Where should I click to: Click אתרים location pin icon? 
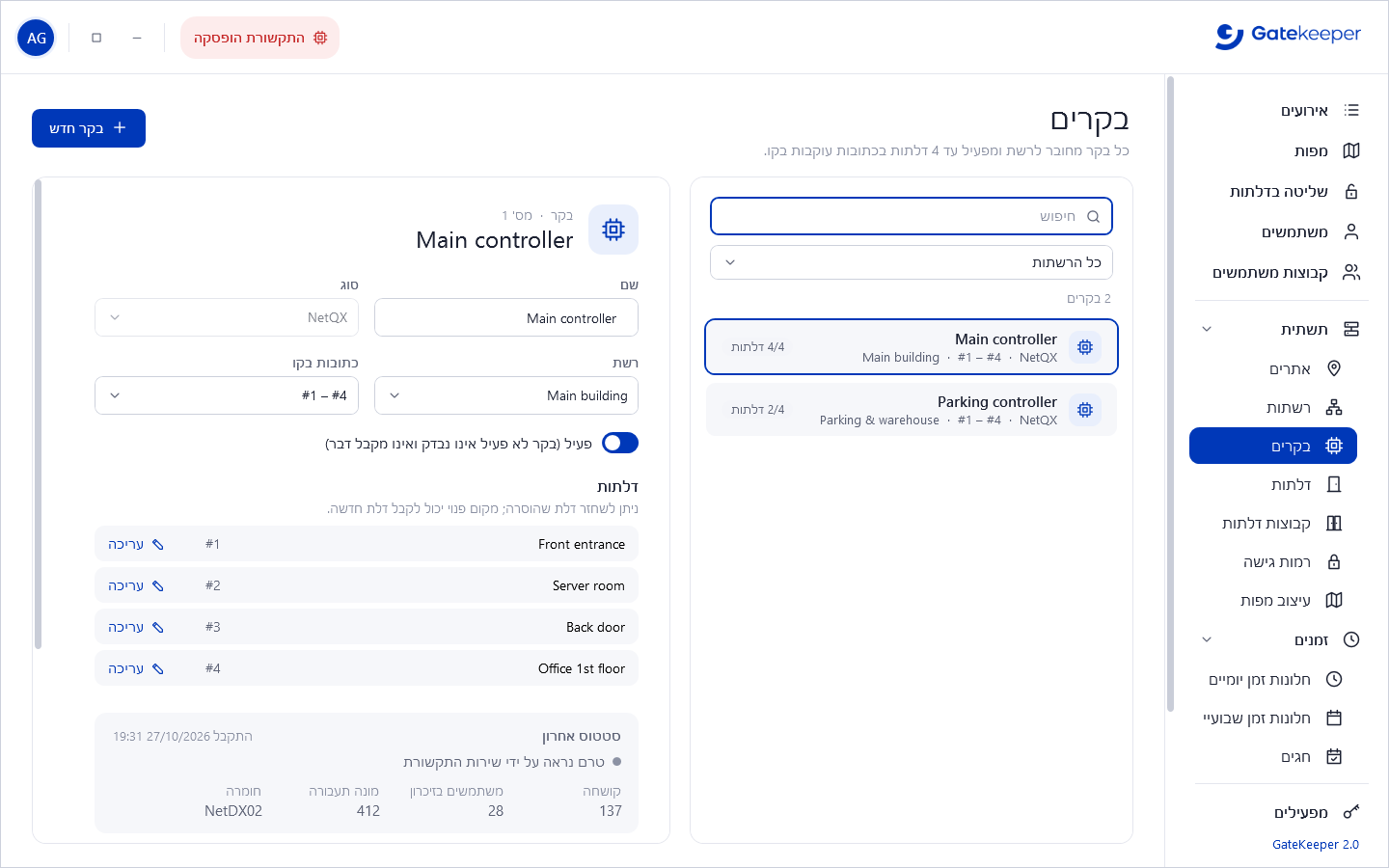point(1334,368)
